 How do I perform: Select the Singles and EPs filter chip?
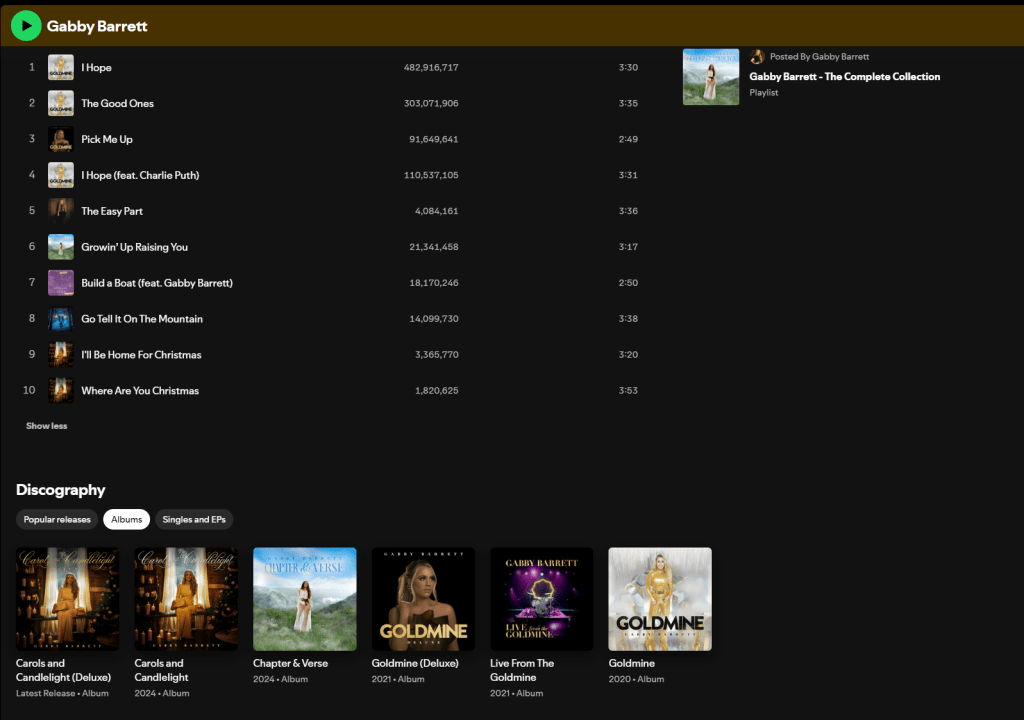193,519
